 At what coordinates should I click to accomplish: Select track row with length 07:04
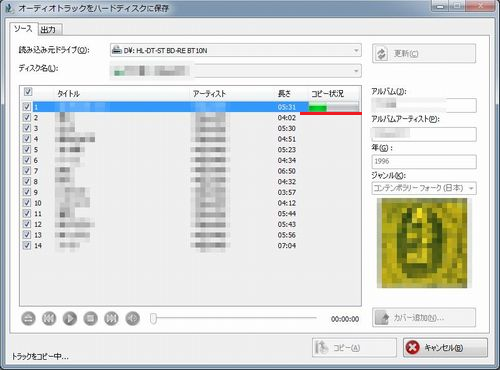[191, 246]
